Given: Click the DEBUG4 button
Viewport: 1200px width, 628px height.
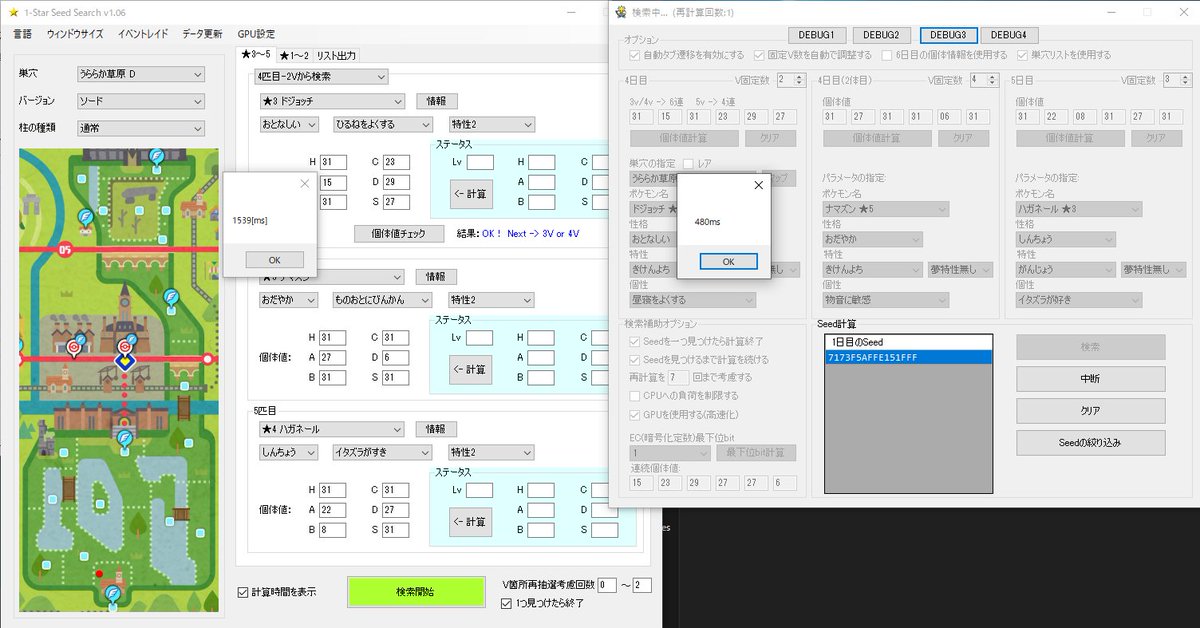Looking at the screenshot, I should point(1010,35).
